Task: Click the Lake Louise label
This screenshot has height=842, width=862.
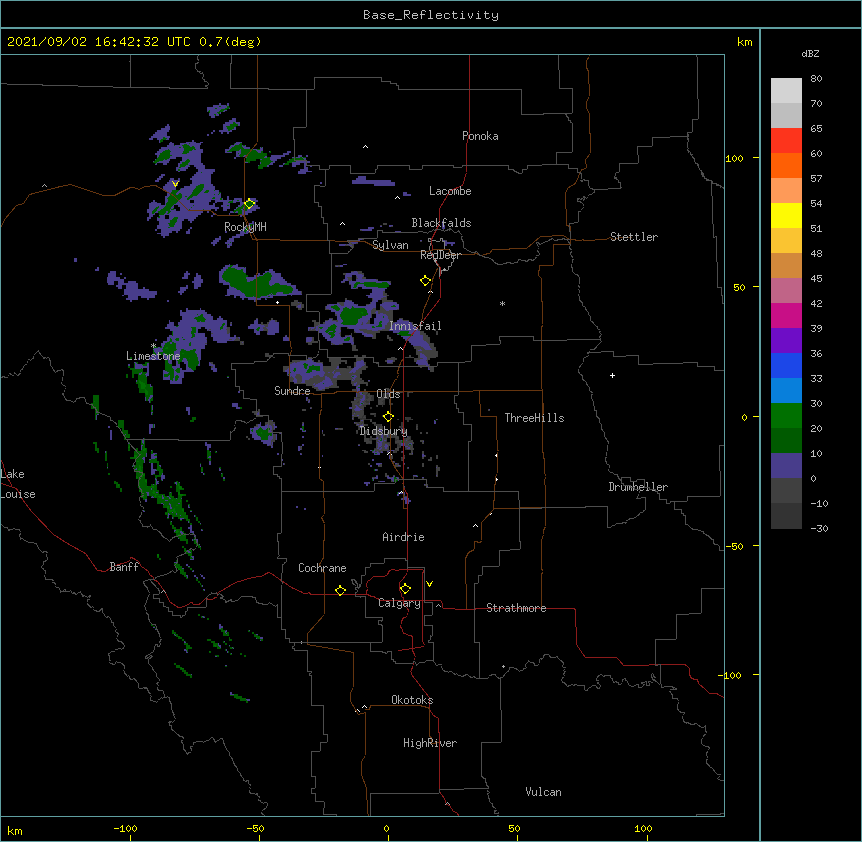Action: point(16,484)
